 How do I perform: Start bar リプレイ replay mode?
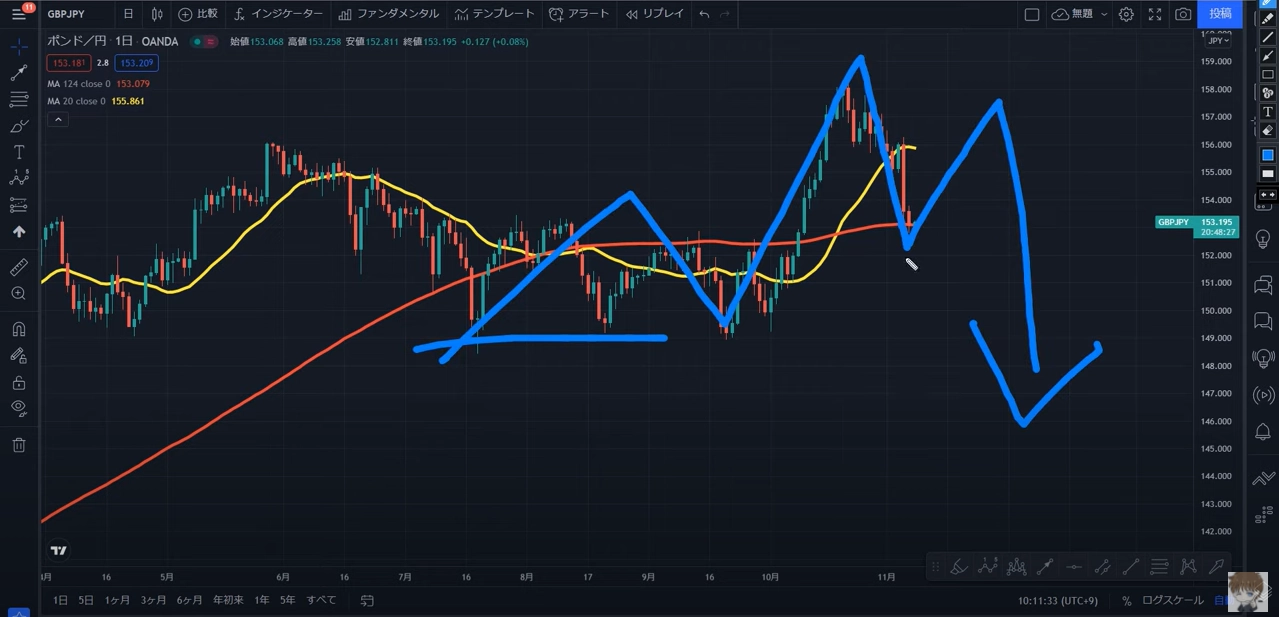(656, 14)
